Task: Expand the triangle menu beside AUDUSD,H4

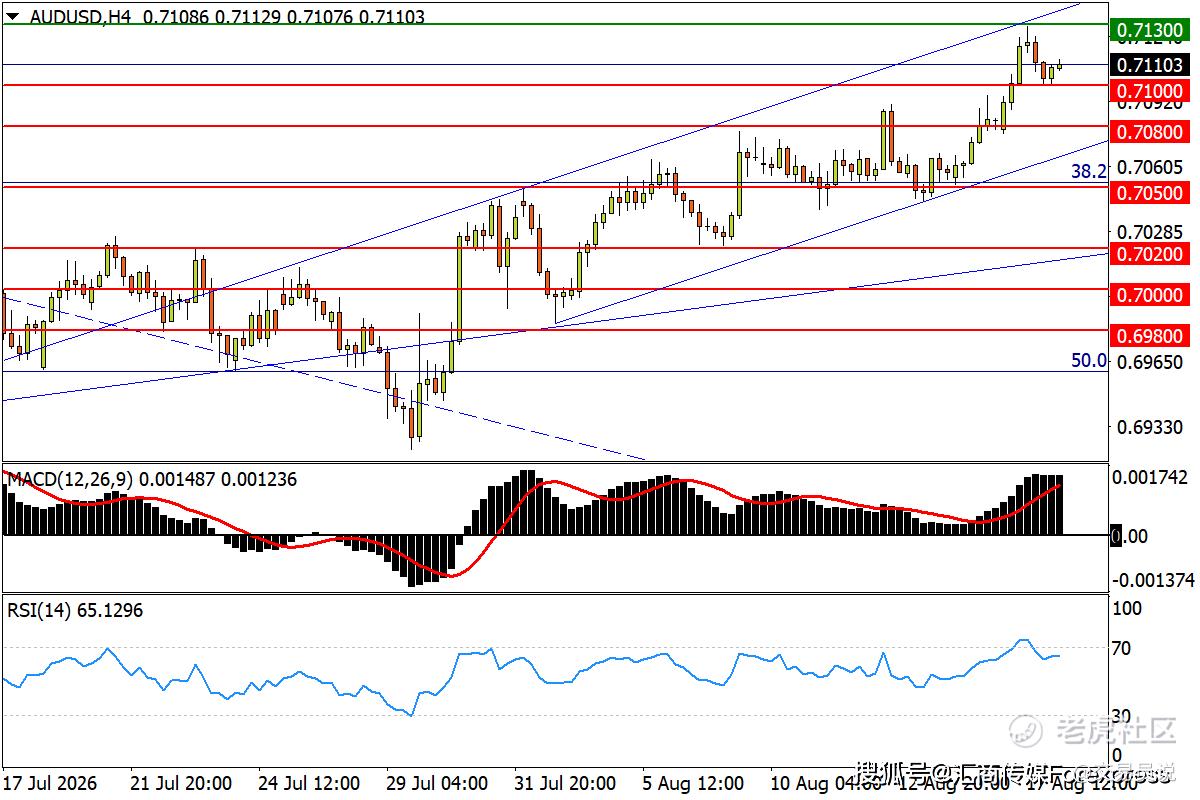Action: (13, 16)
